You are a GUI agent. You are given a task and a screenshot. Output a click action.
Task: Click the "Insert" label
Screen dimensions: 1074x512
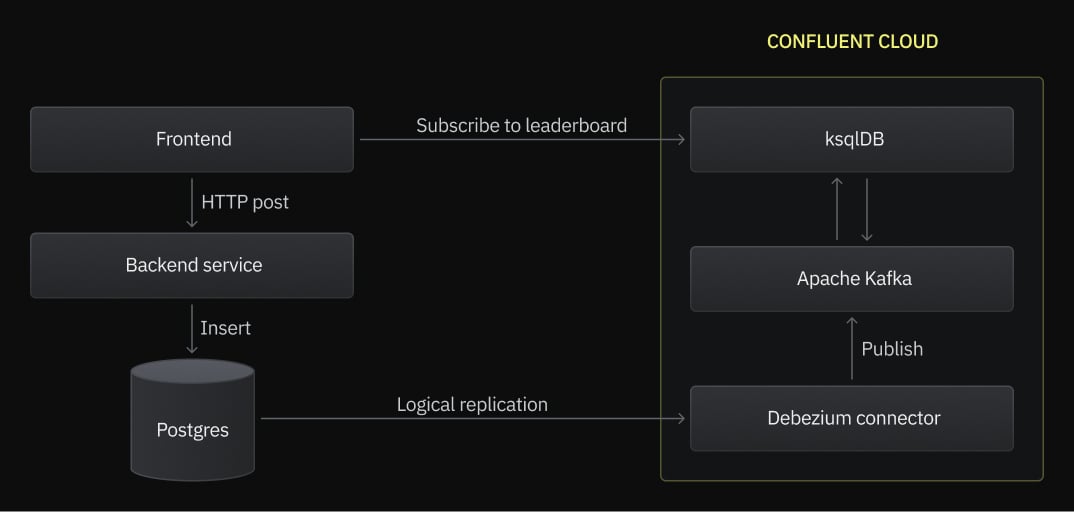coord(226,328)
